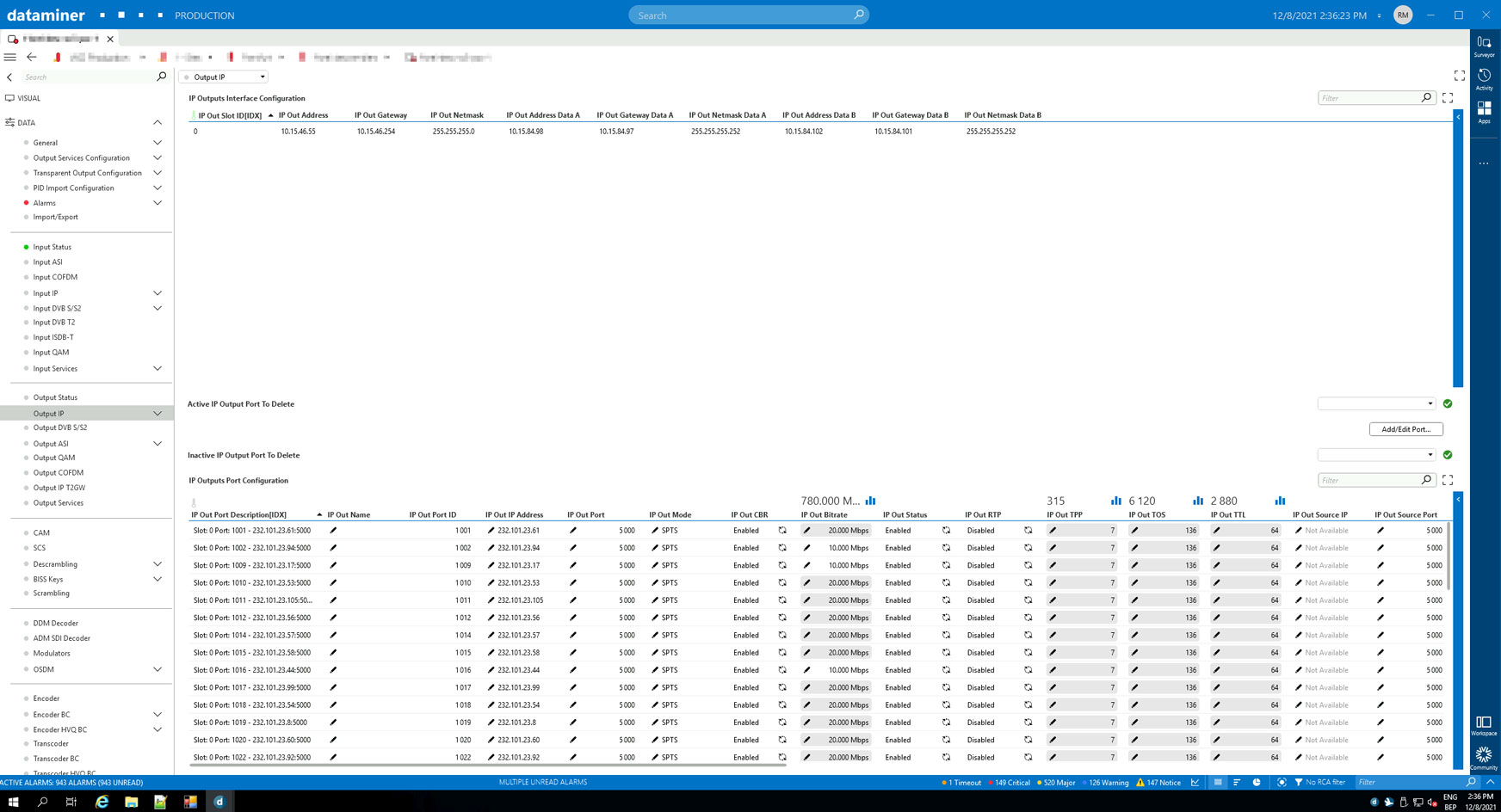The width and height of the screenshot is (1501, 812).
Task: Toggle IP Out RTP for Port 1012
Action: tap(1028, 618)
